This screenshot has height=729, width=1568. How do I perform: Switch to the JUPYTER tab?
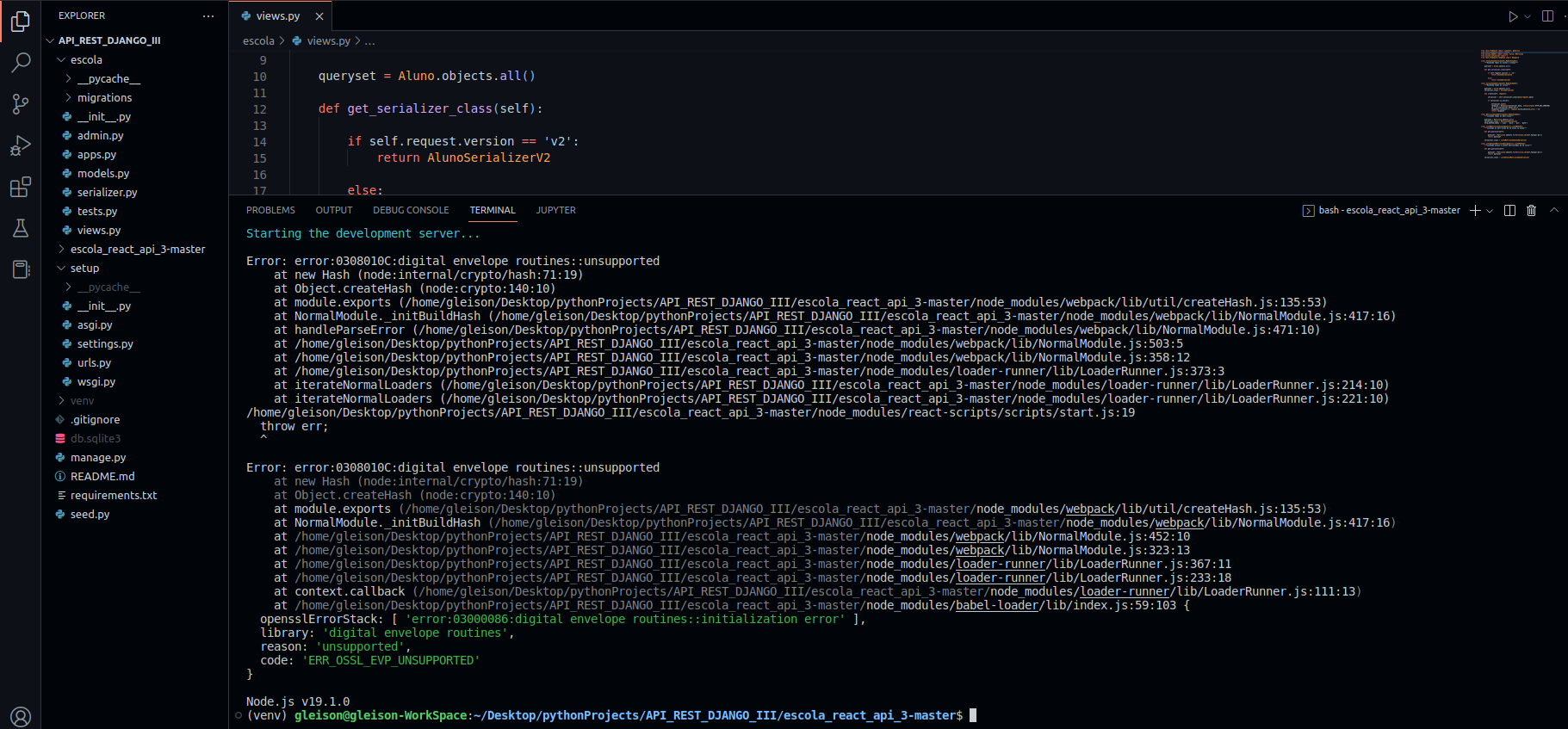[556, 210]
